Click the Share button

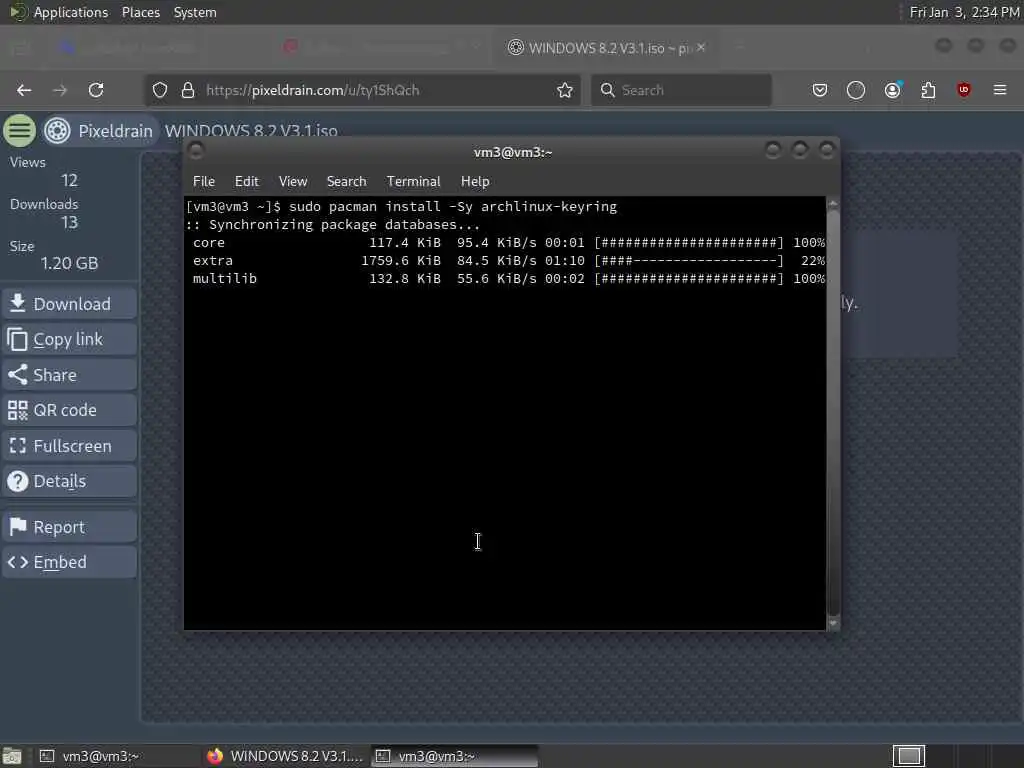[x=69, y=375]
